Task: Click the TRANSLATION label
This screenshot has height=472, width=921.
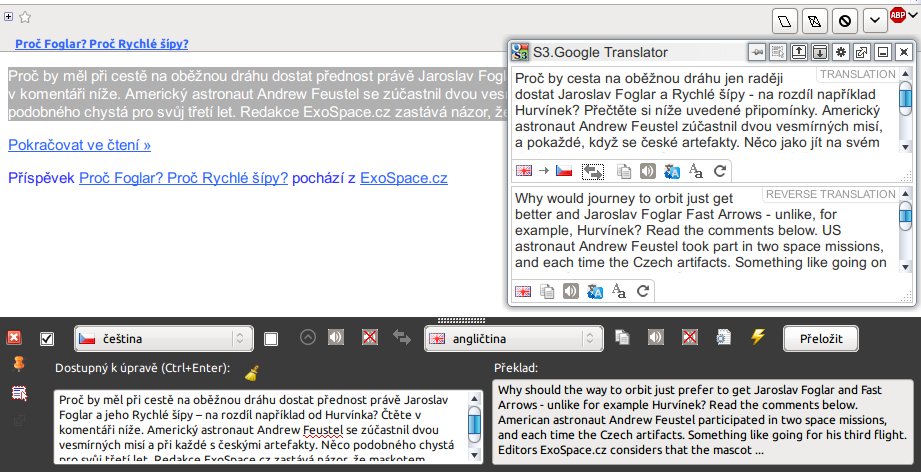Action: (858, 75)
